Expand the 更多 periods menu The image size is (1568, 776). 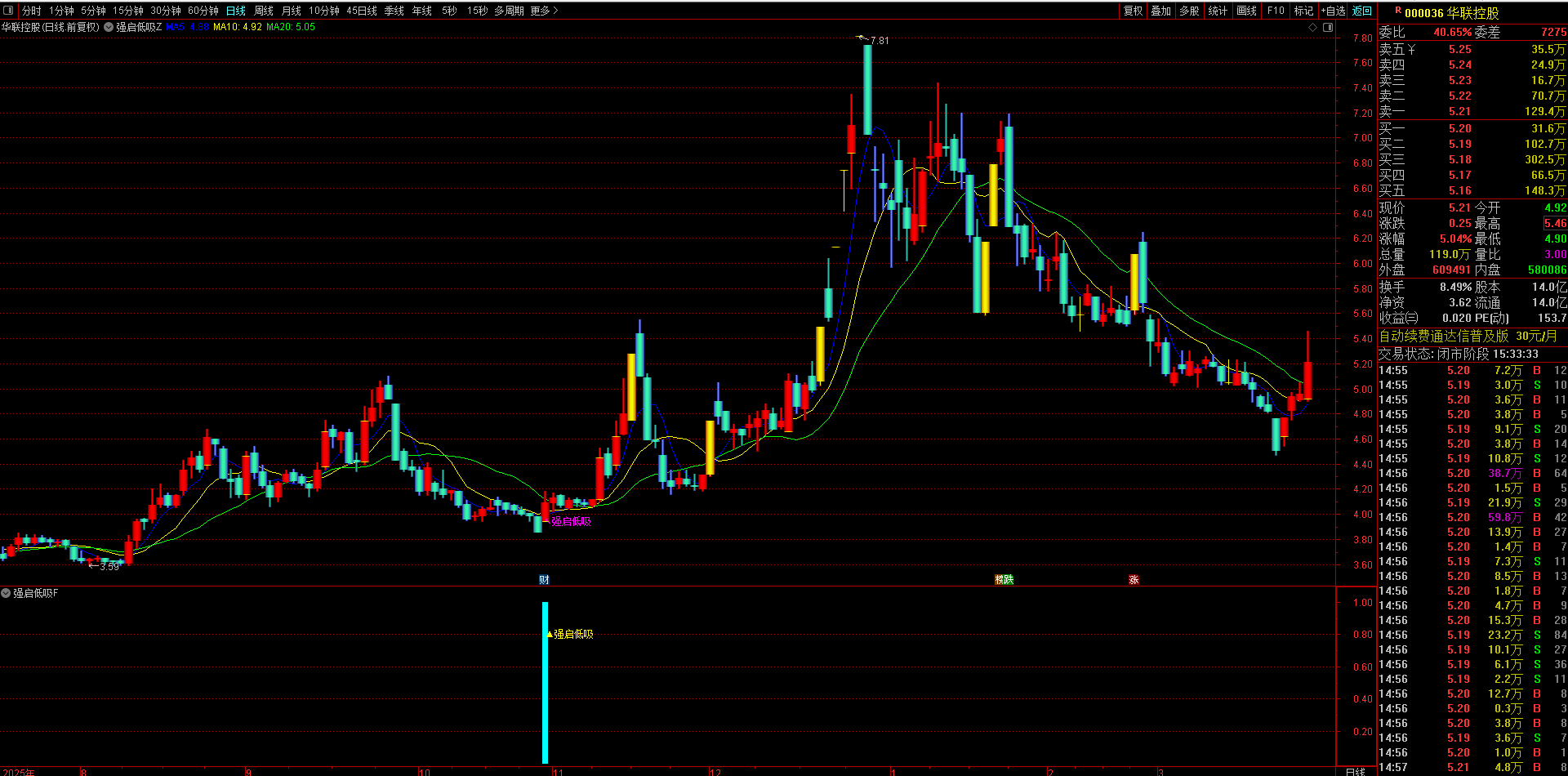point(544,11)
